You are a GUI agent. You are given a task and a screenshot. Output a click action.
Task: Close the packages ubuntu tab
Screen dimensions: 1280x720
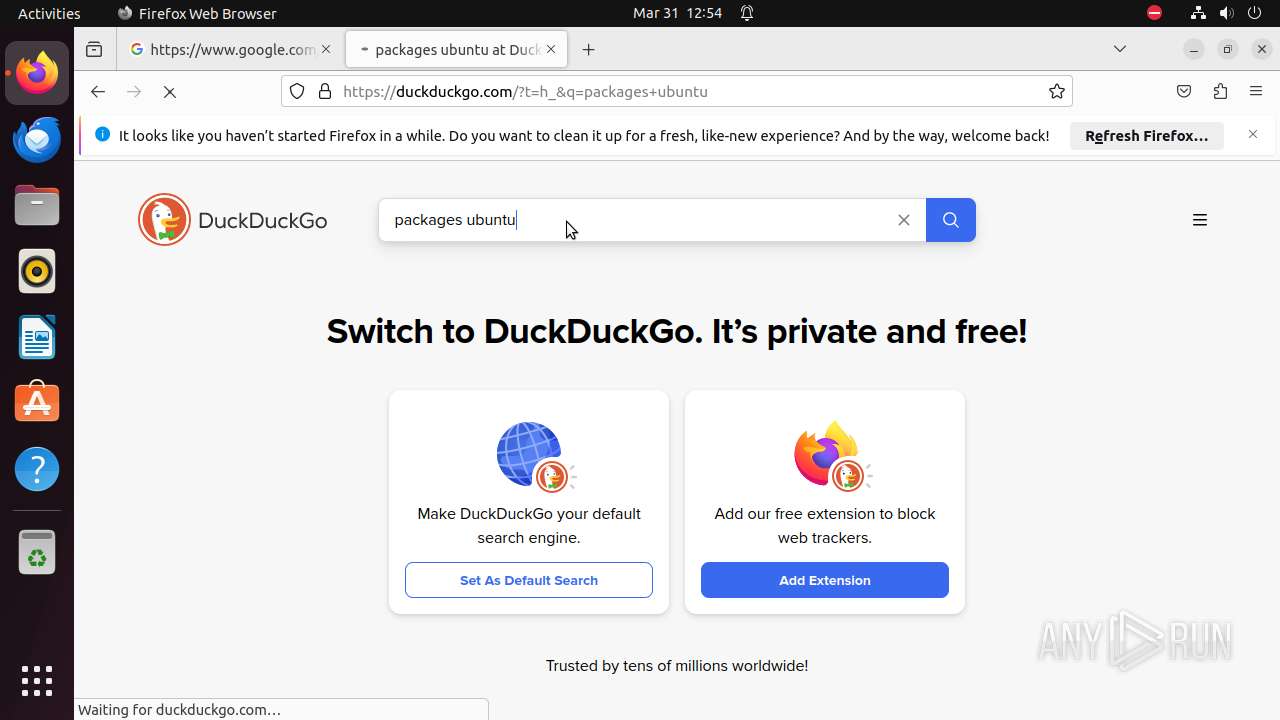click(551, 49)
